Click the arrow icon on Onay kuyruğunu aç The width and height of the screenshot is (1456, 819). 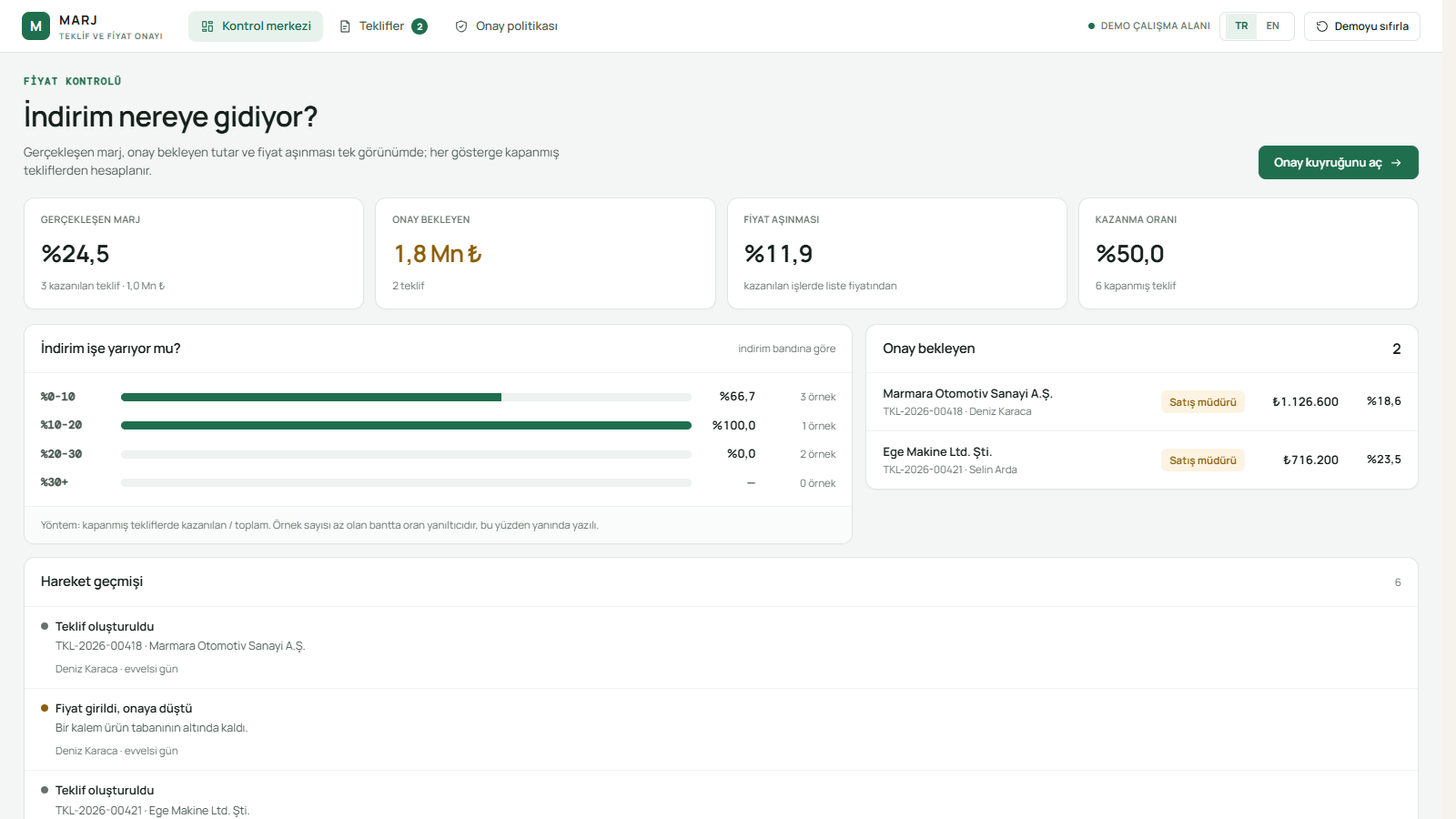click(1397, 163)
